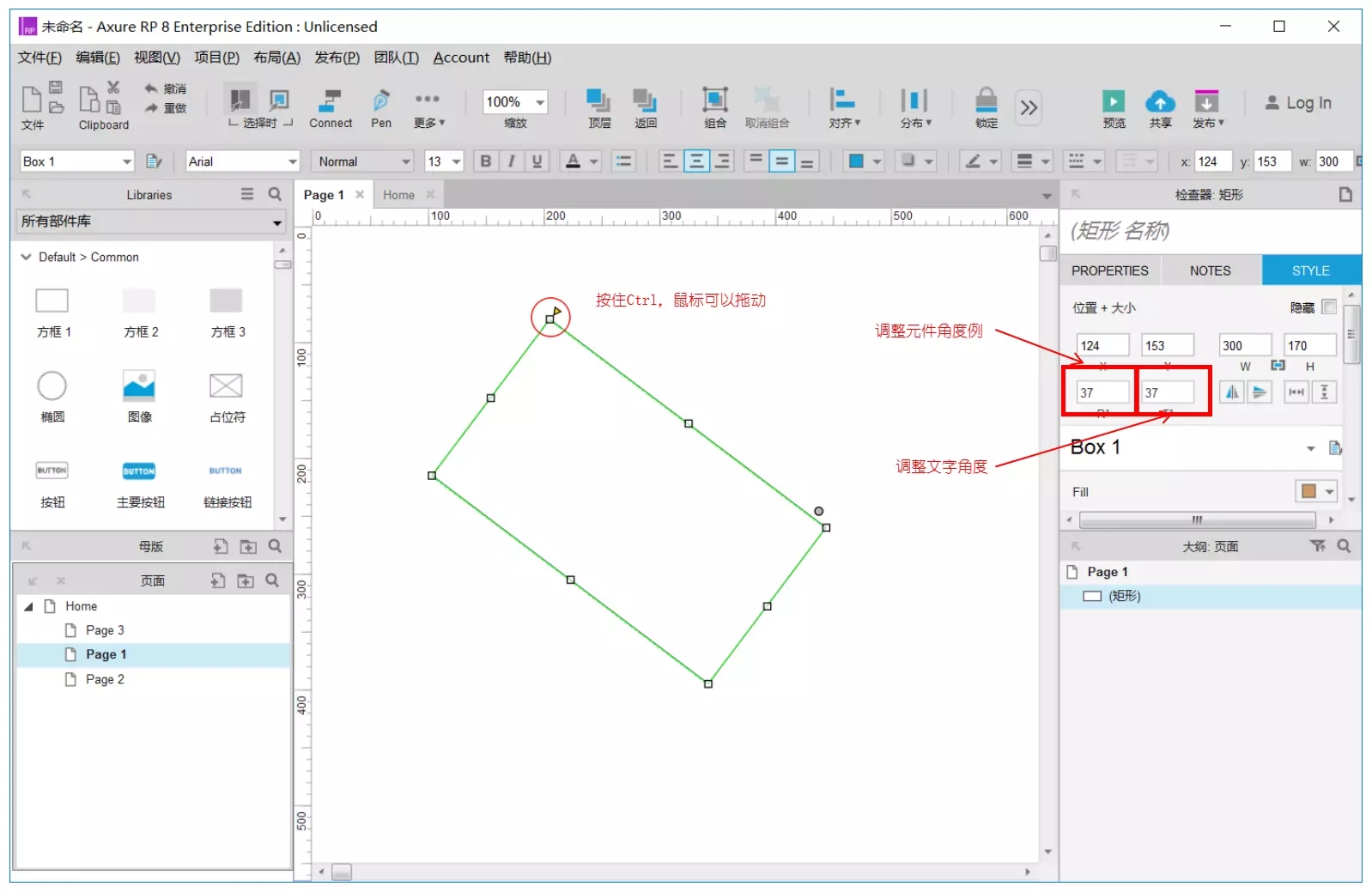Select the Pen tool

pyautogui.click(x=381, y=101)
